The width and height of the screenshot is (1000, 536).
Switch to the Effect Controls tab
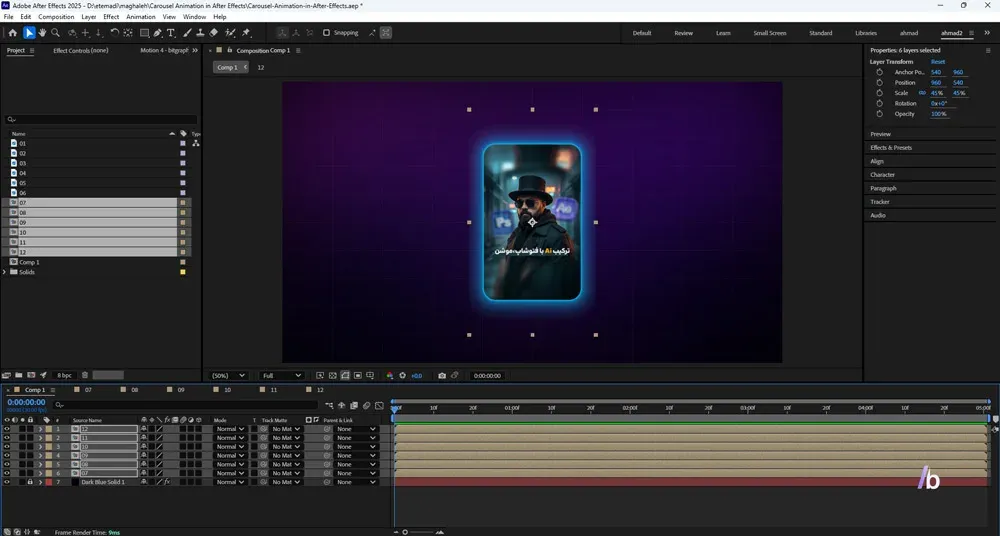point(80,50)
